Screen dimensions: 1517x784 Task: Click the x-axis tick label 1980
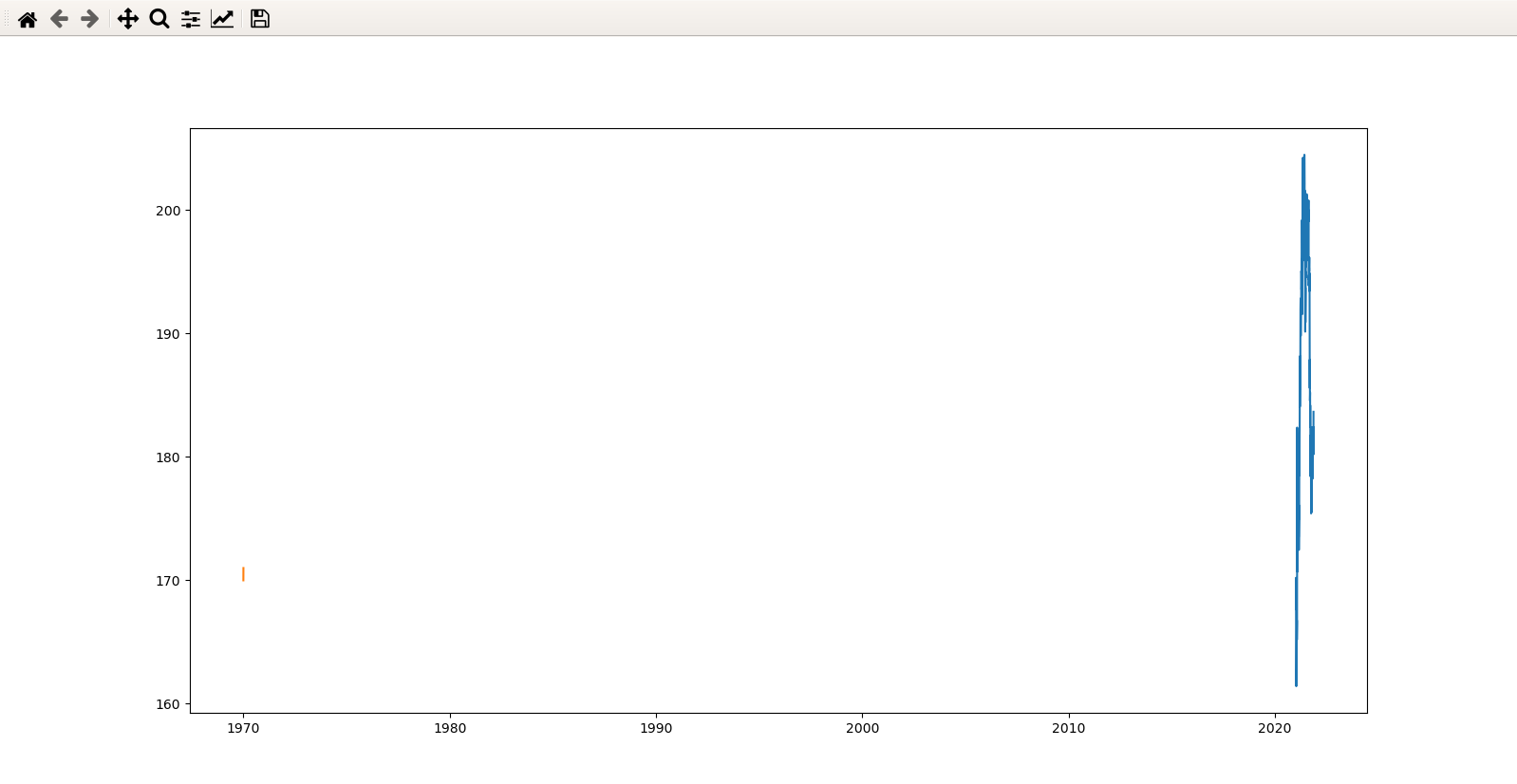450,728
